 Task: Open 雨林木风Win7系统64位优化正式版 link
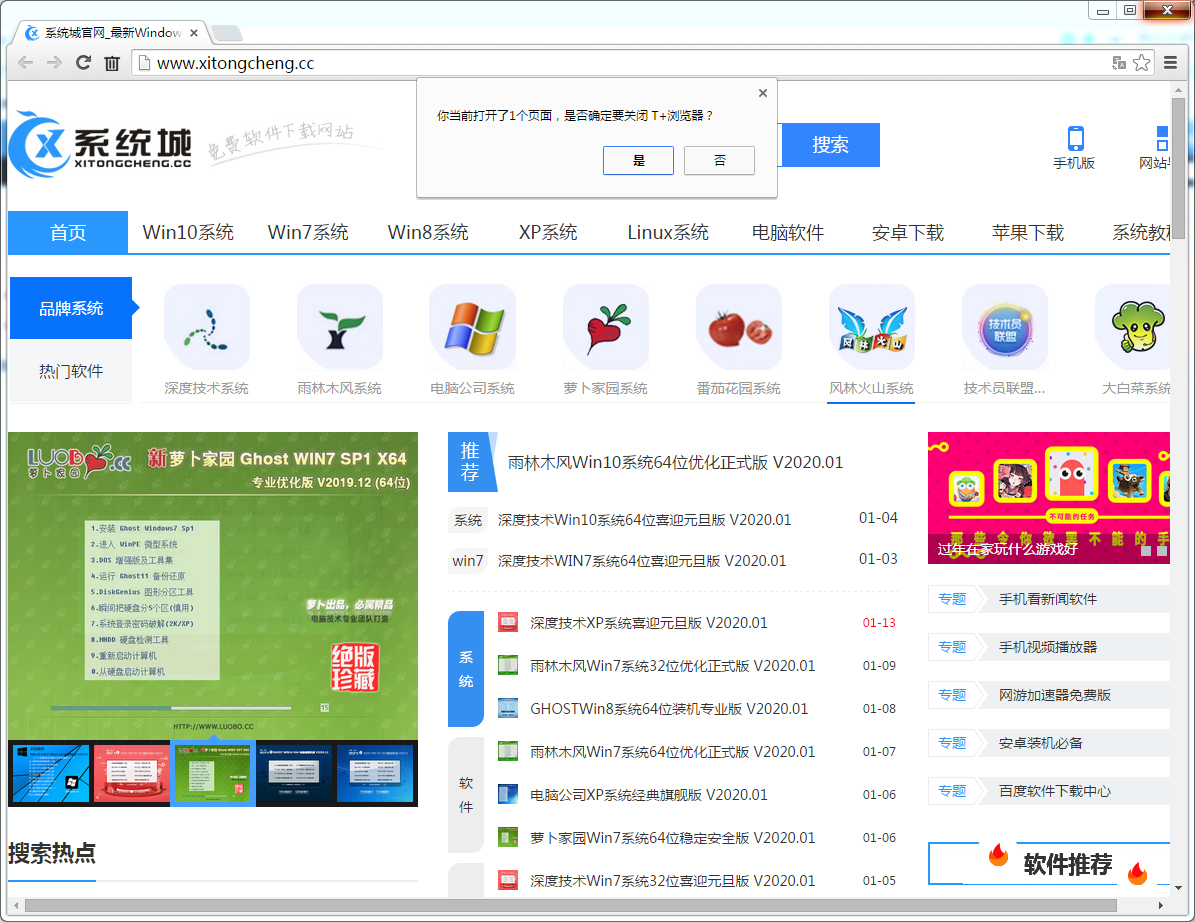pos(672,752)
